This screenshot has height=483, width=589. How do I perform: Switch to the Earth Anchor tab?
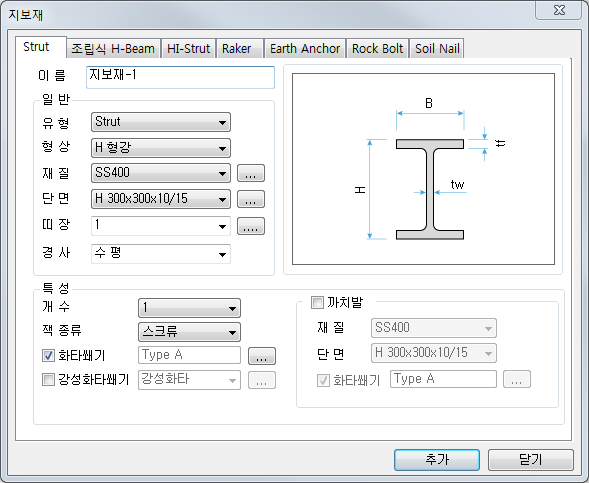coord(305,48)
